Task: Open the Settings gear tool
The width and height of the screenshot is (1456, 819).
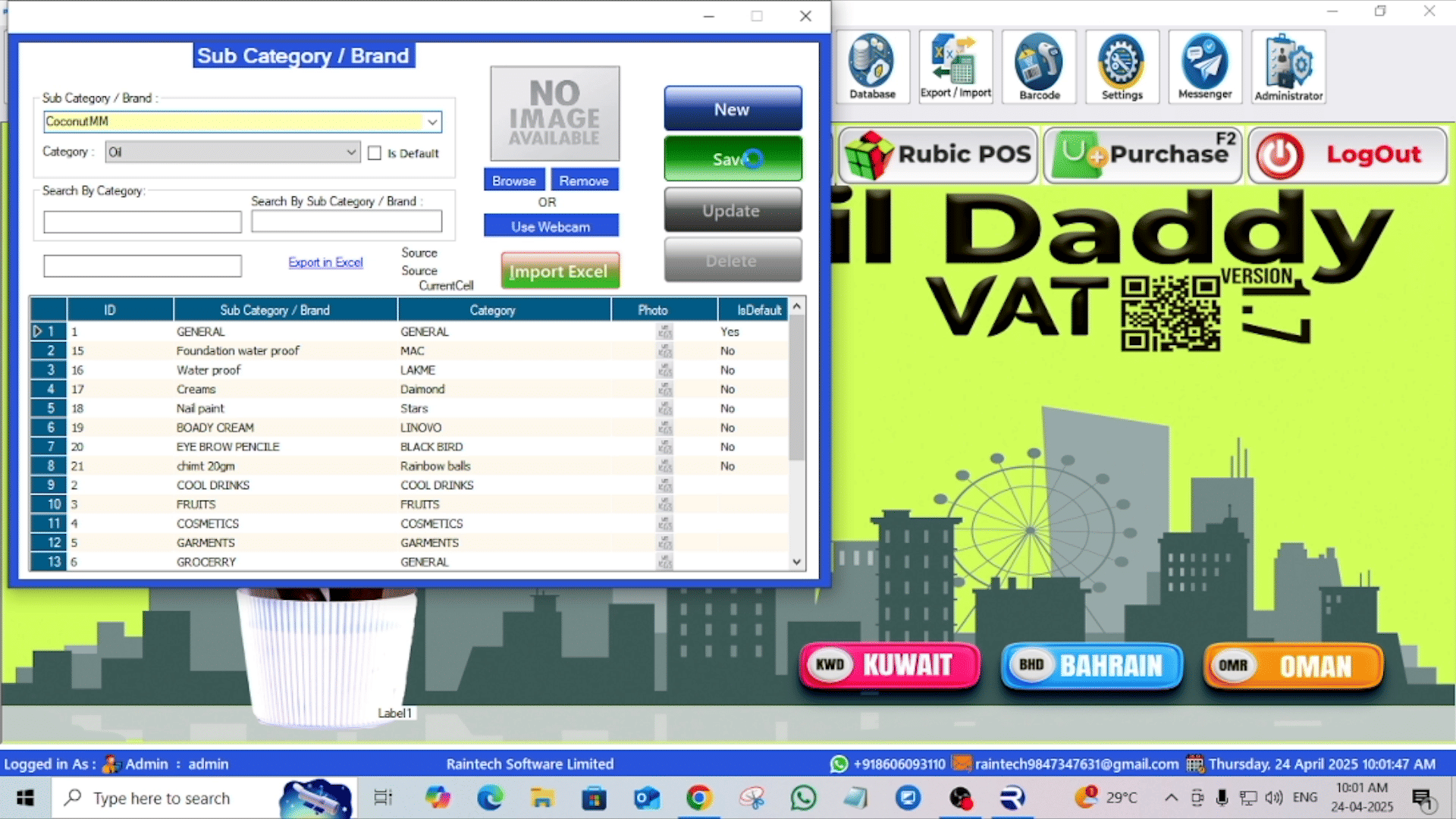Action: click(x=1122, y=67)
